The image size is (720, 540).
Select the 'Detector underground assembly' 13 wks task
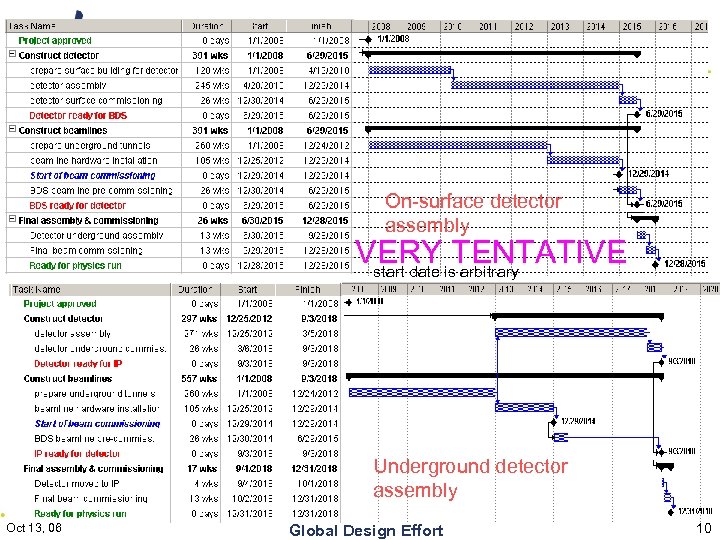pos(96,236)
